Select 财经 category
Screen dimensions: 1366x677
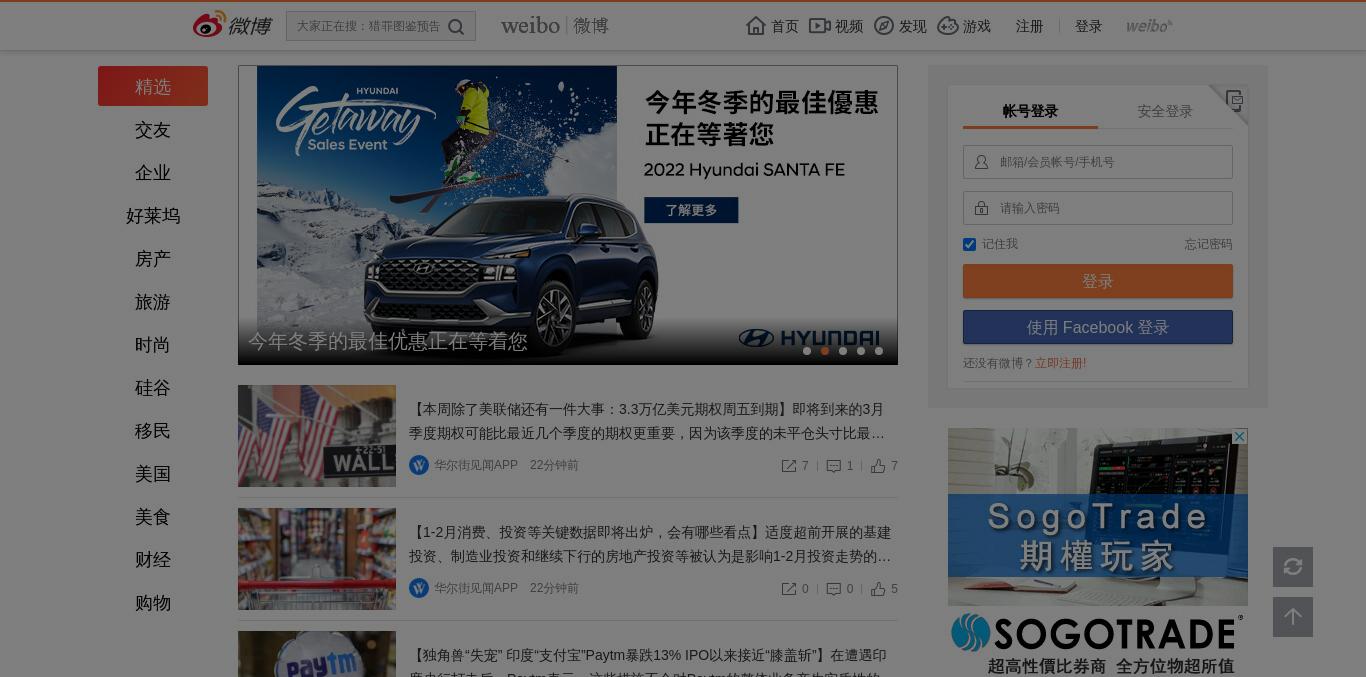(x=153, y=560)
